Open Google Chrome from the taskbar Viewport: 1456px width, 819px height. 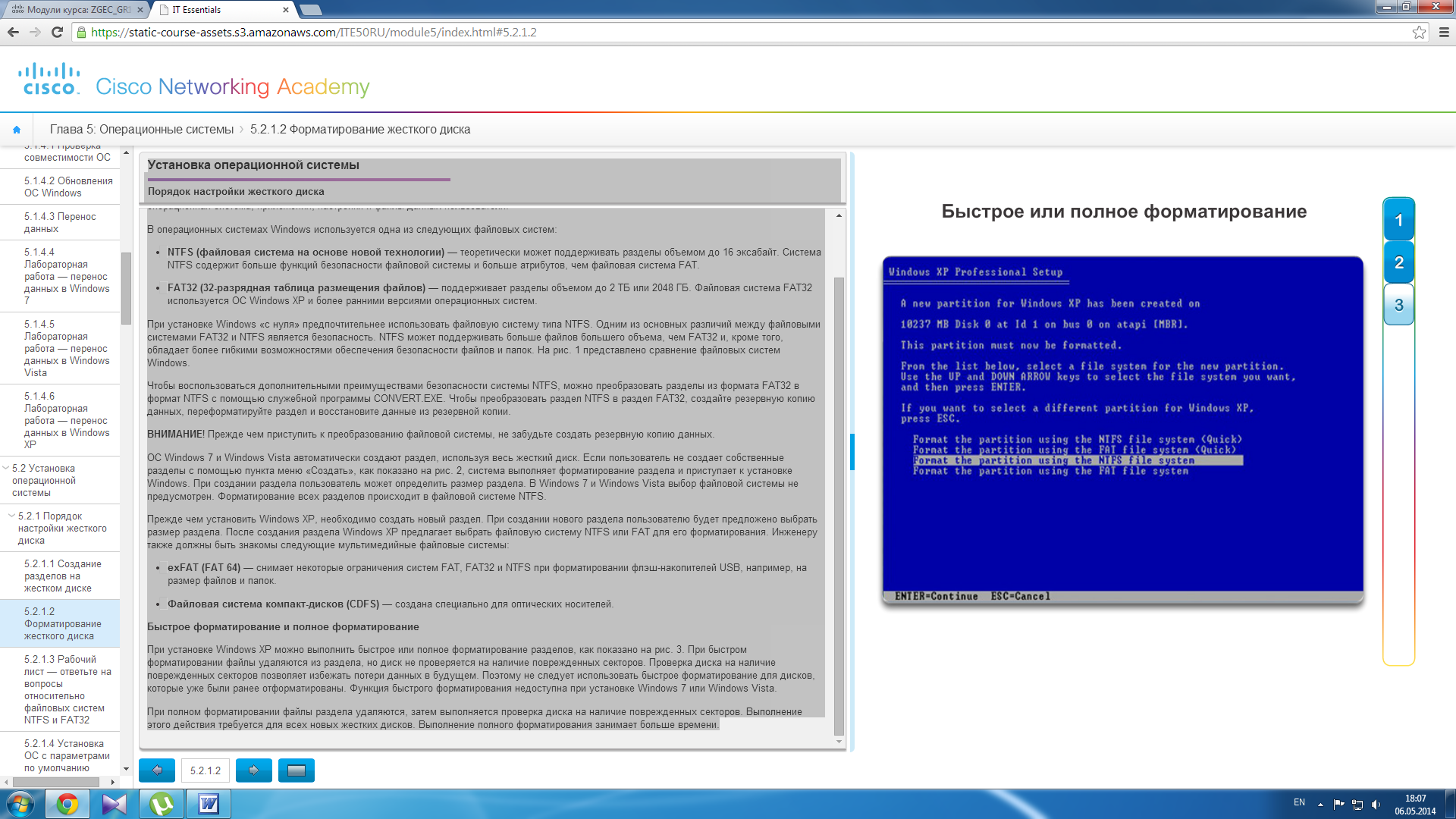(x=67, y=804)
